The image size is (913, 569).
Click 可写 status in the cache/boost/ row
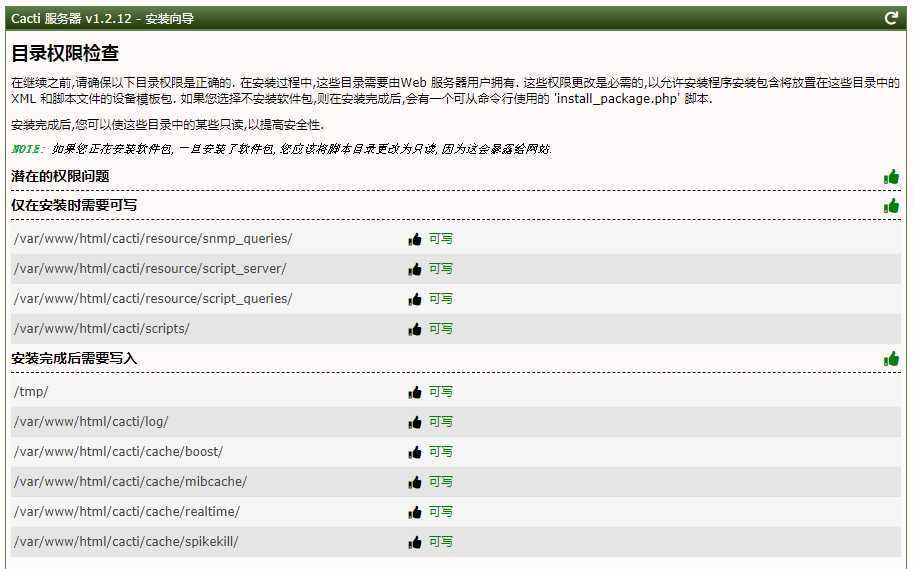441,452
